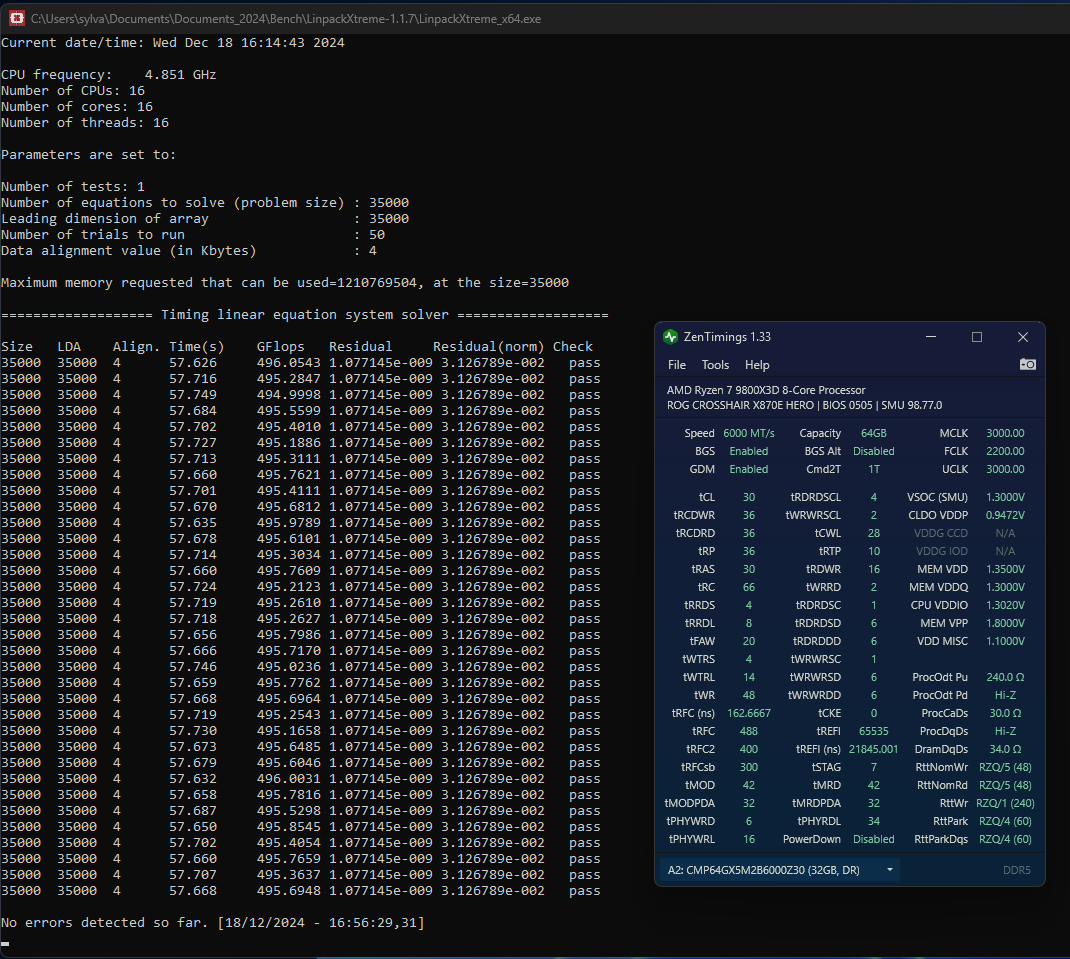Maximize the ZenTimings window
The image size is (1070, 959).
coord(977,337)
